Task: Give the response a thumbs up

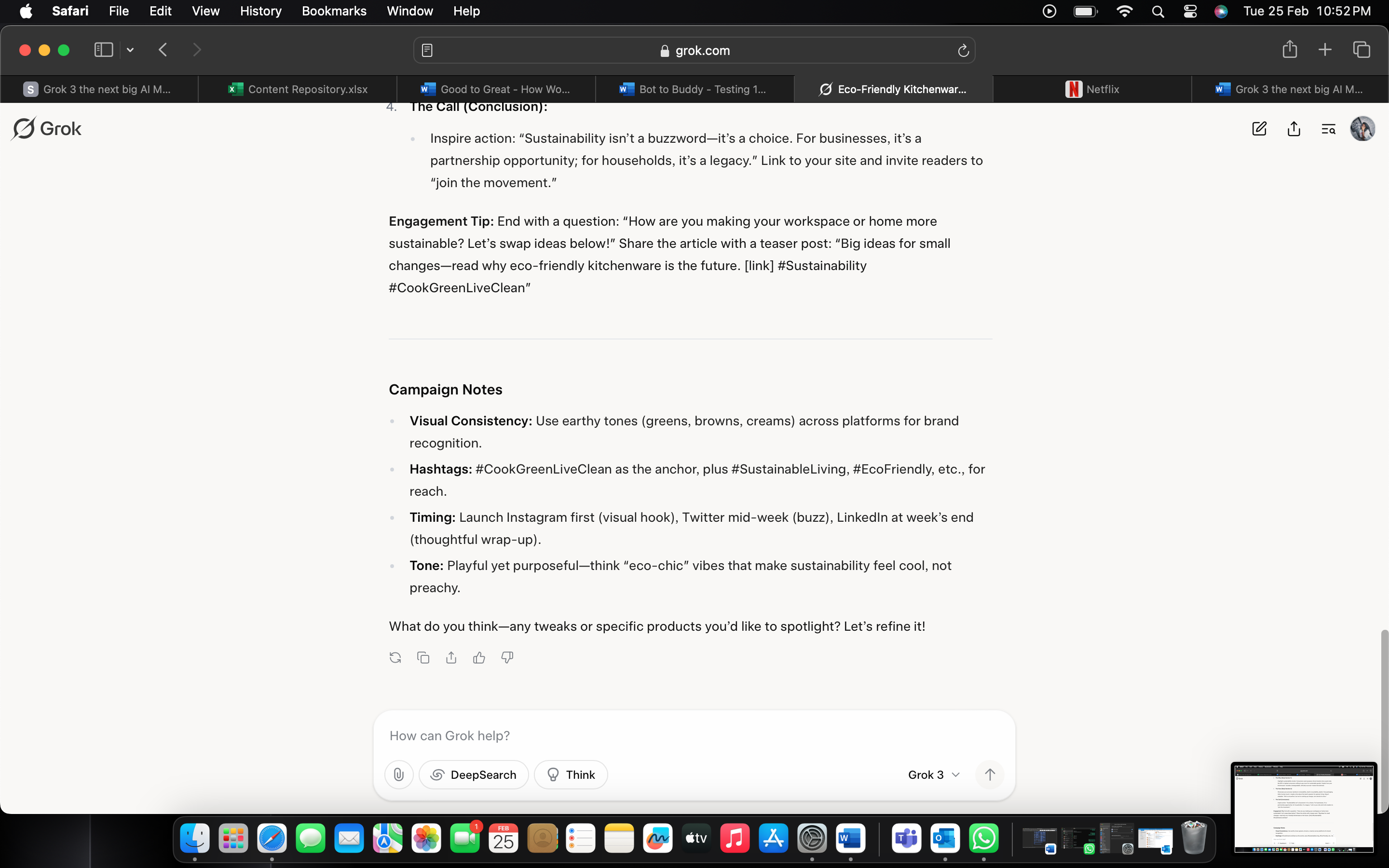Action: [479, 657]
